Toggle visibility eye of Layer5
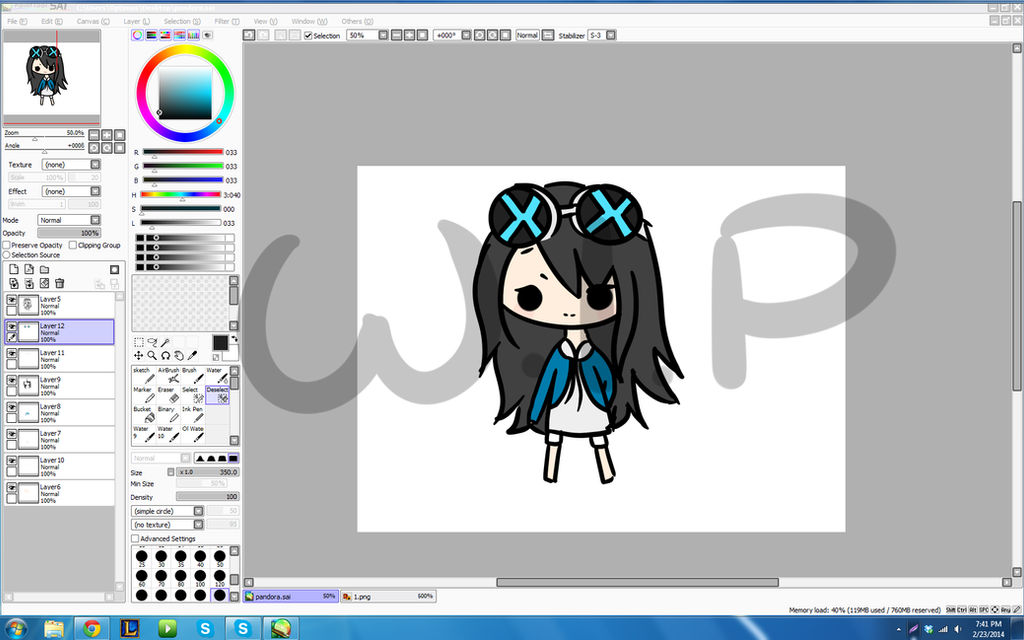This screenshot has width=1024, height=640. point(12,299)
